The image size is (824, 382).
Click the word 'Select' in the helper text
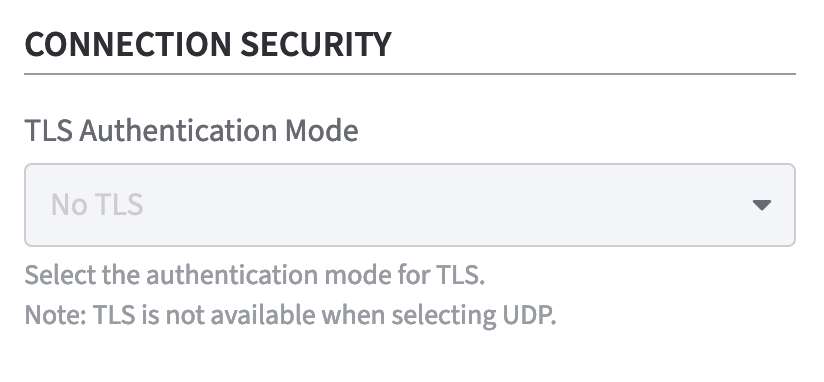(x=60, y=275)
